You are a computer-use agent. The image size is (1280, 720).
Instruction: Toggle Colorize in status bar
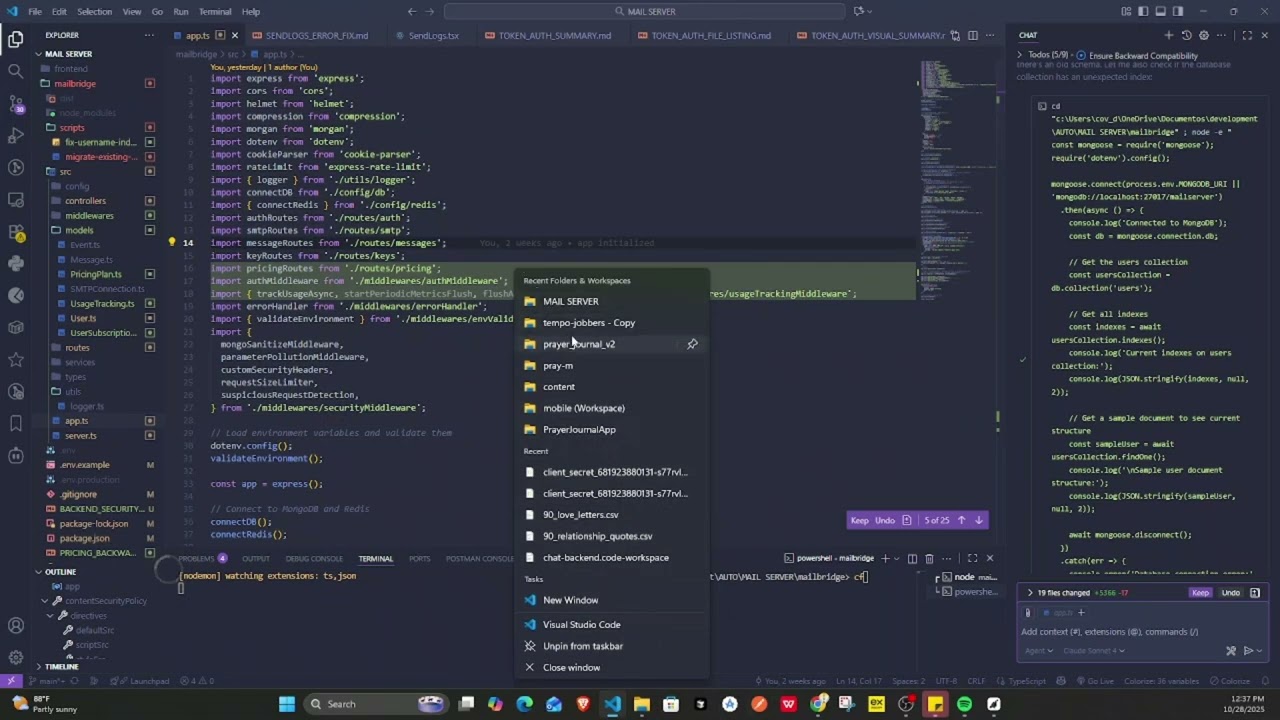(1230, 681)
